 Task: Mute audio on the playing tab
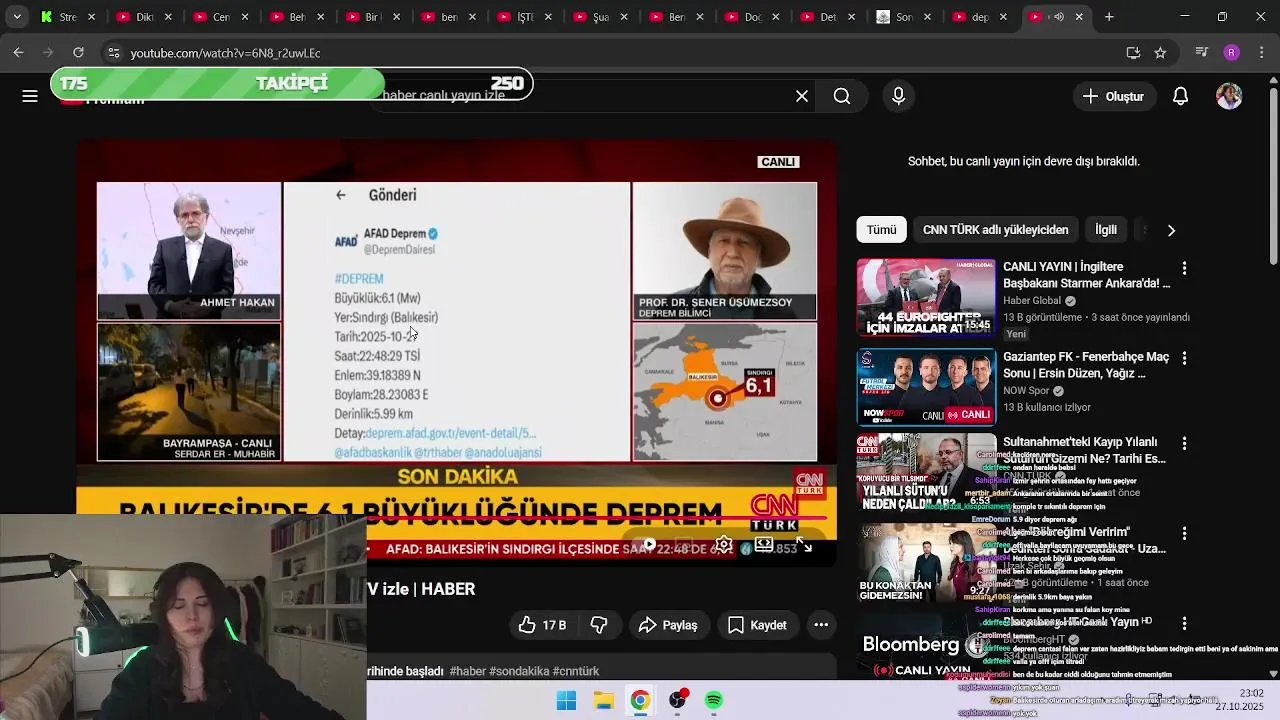pyautogui.click(x=1058, y=17)
